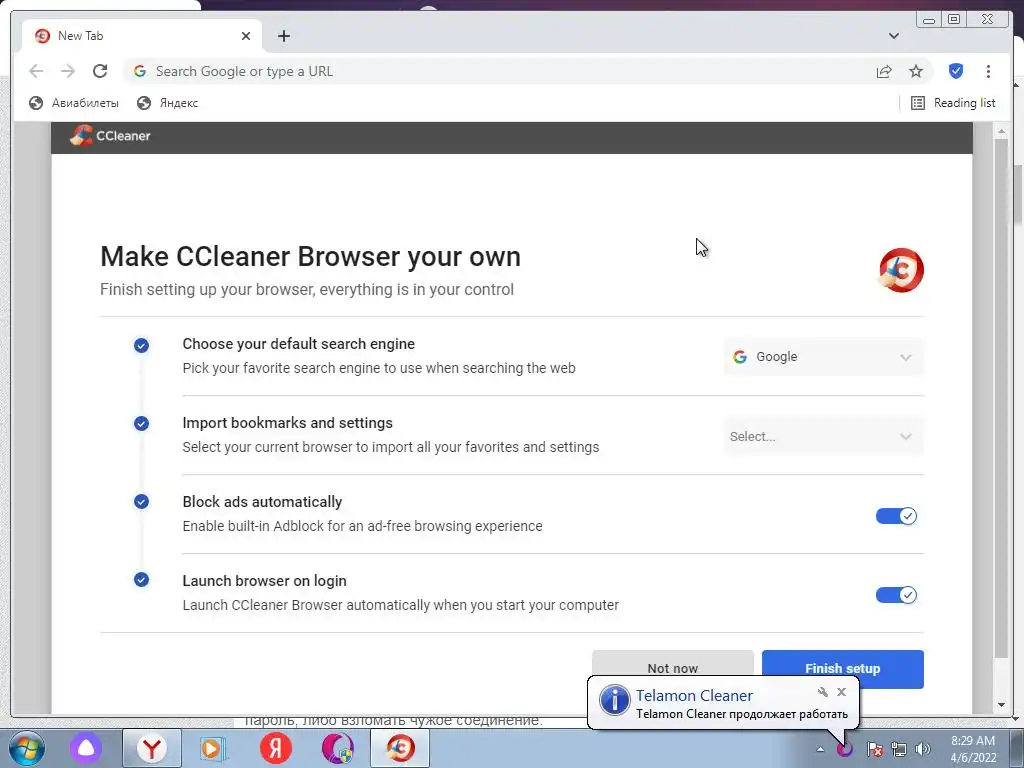The image size is (1024, 768).
Task: Open the purple Alice assistant taskbar icon
Action: 86,748
